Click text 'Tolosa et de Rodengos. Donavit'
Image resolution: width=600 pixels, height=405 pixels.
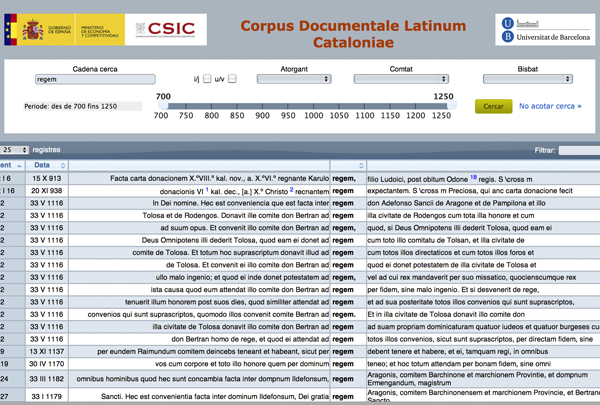236,216
